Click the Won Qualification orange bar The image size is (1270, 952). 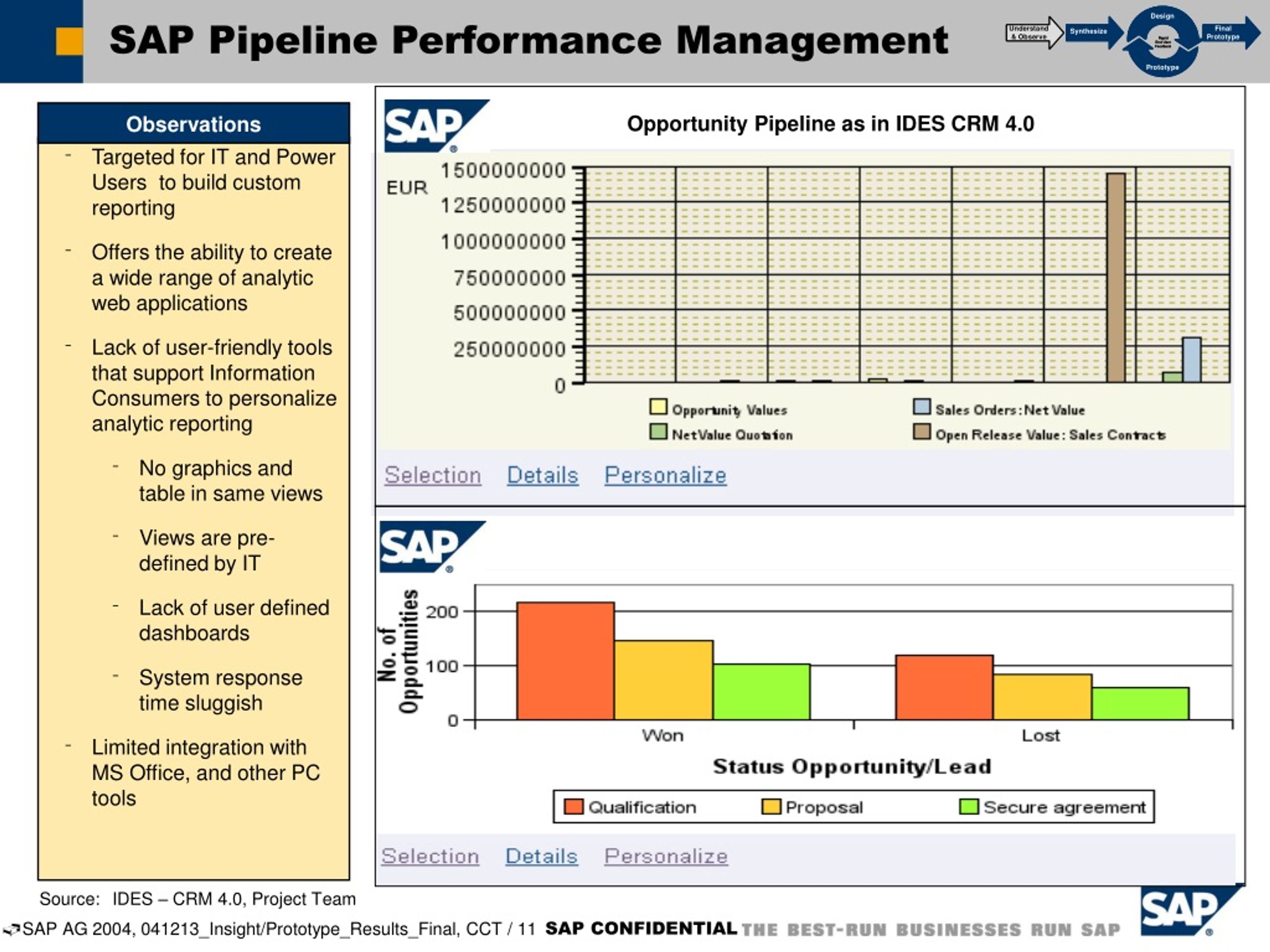566,660
